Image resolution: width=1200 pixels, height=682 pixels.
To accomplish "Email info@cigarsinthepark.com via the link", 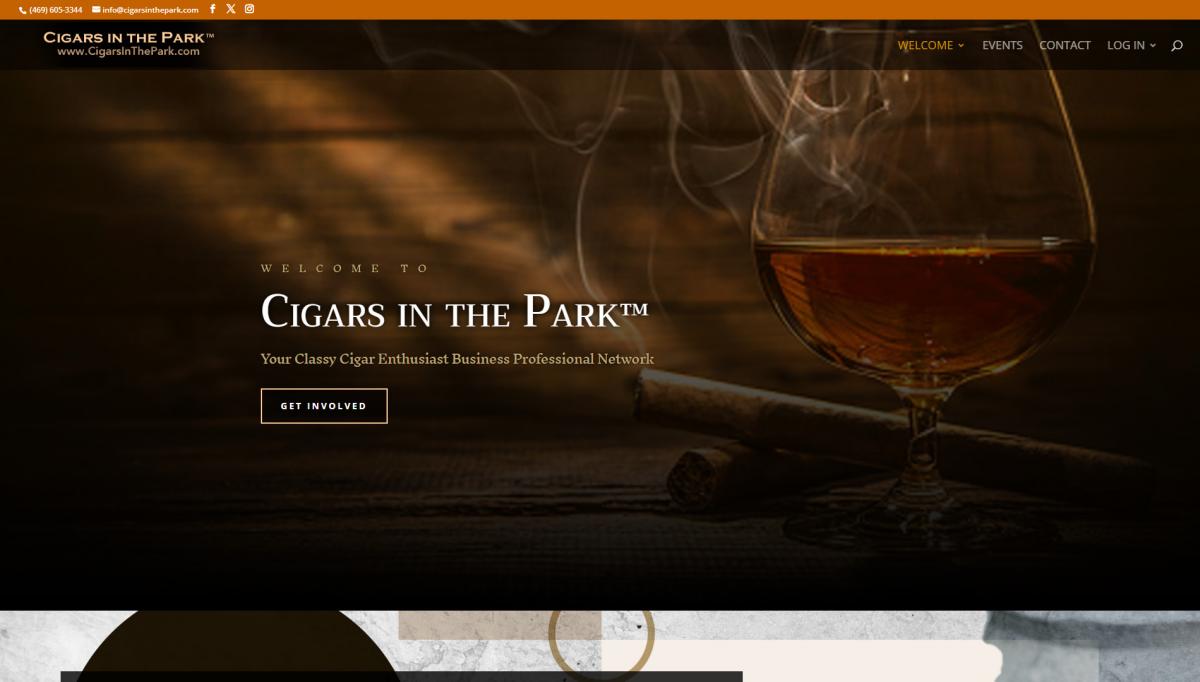I will click(x=150, y=10).
